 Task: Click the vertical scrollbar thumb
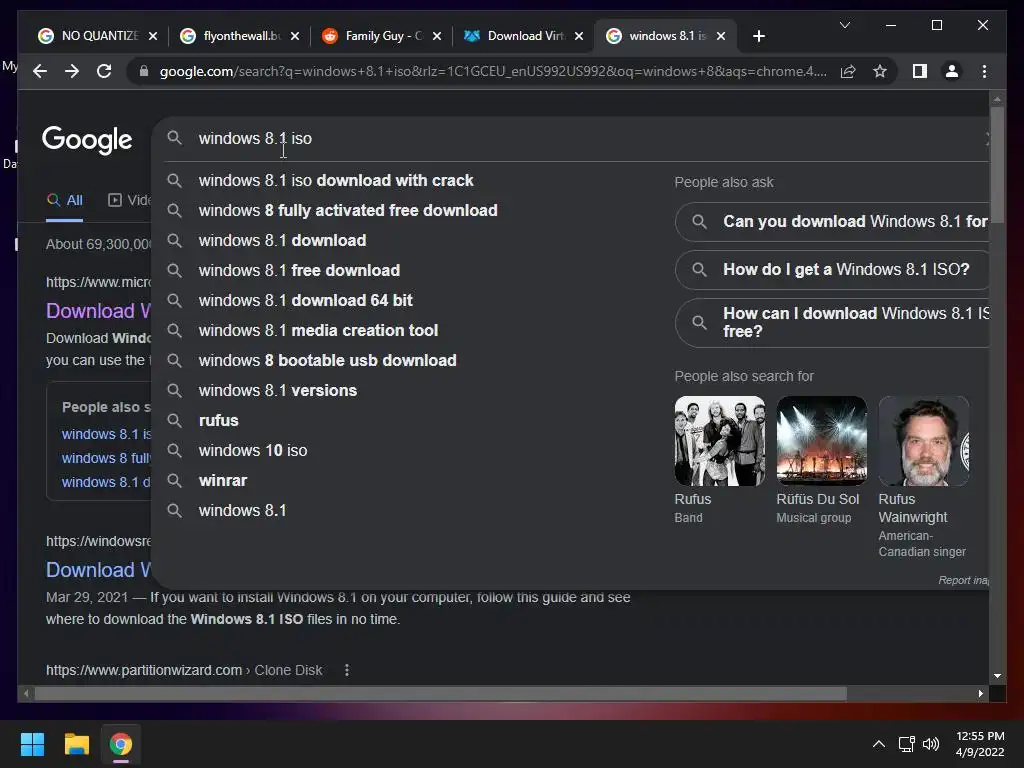click(997, 165)
